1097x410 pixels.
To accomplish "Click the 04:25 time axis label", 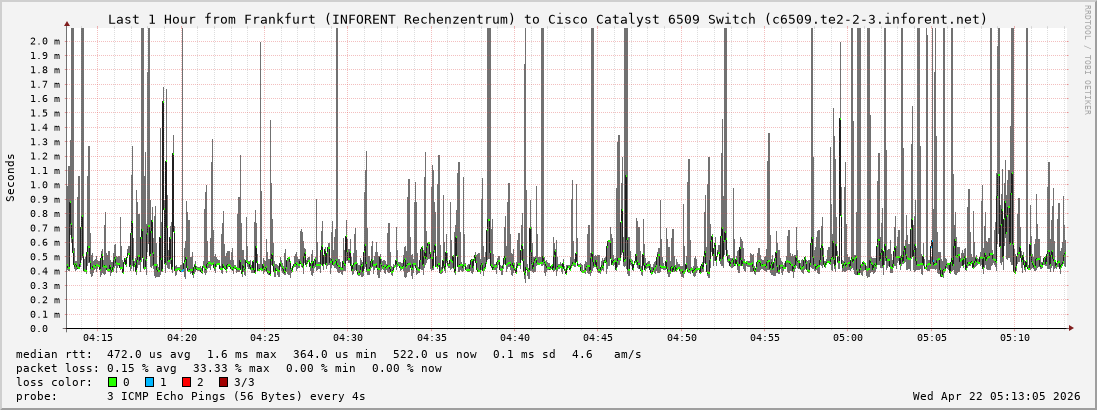I will (264, 338).
